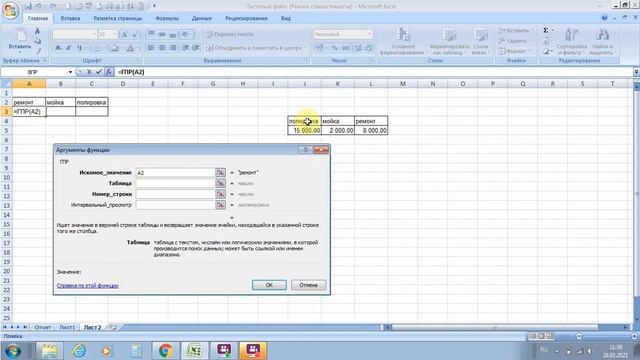Click range selector icon beside Искомое_значение field
The width and height of the screenshot is (640, 360).
220,173
